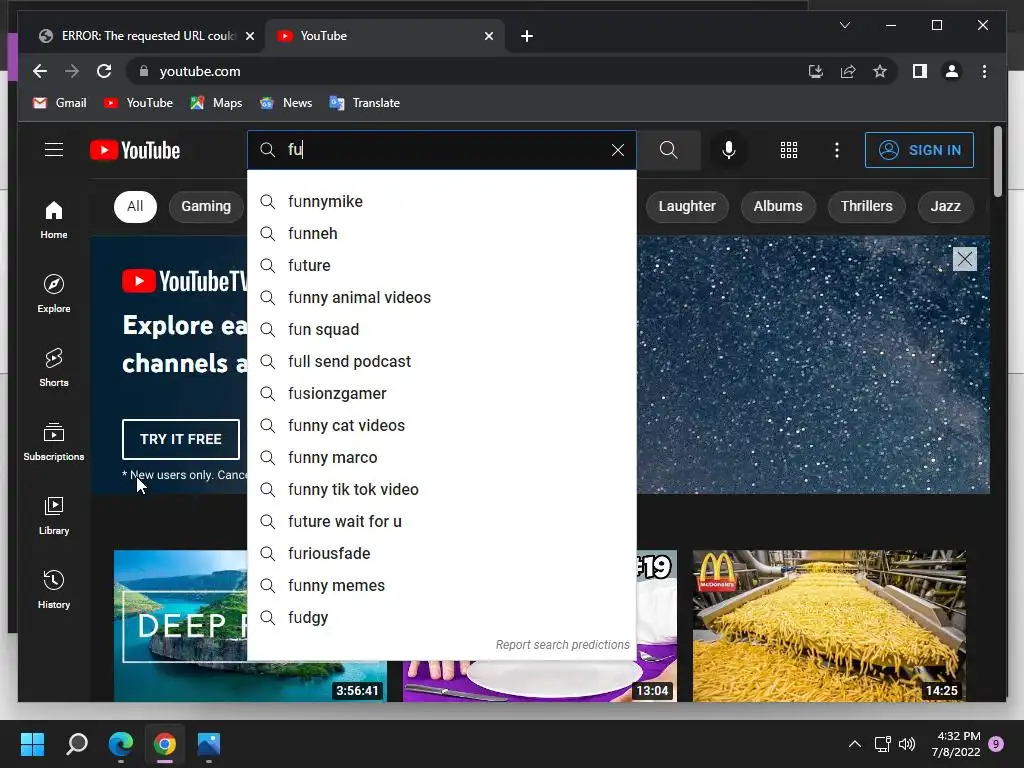Open Windows Start menu
Viewport: 1024px width, 768px height.
pos(33,744)
